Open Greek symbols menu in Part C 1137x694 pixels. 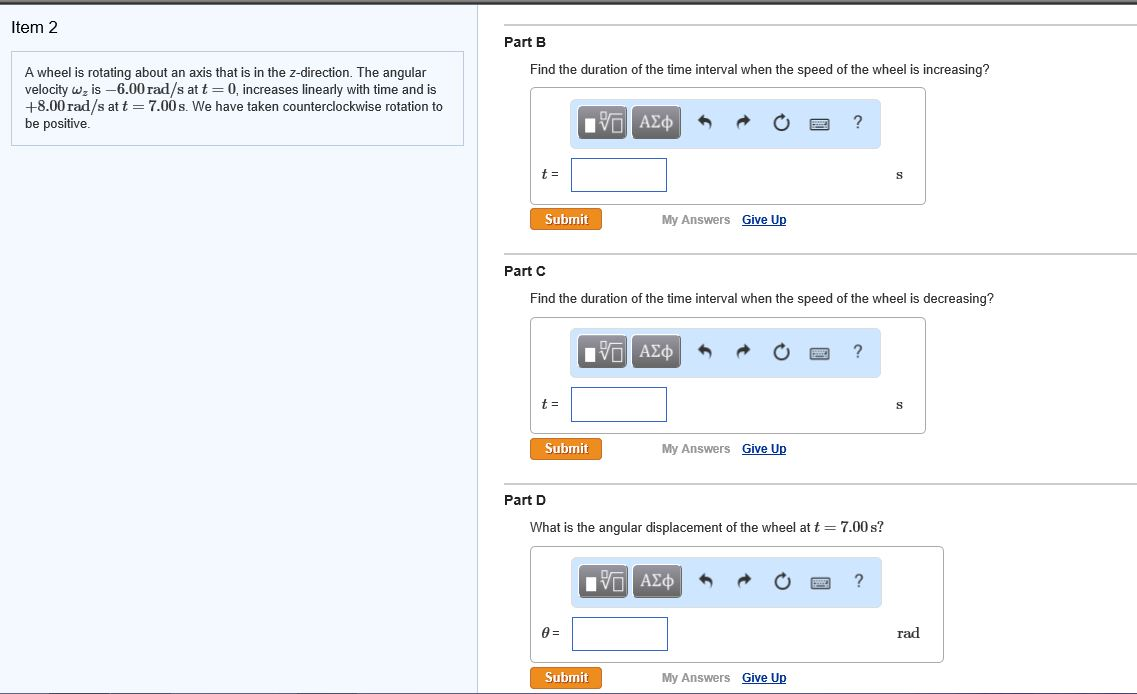[656, 352]
